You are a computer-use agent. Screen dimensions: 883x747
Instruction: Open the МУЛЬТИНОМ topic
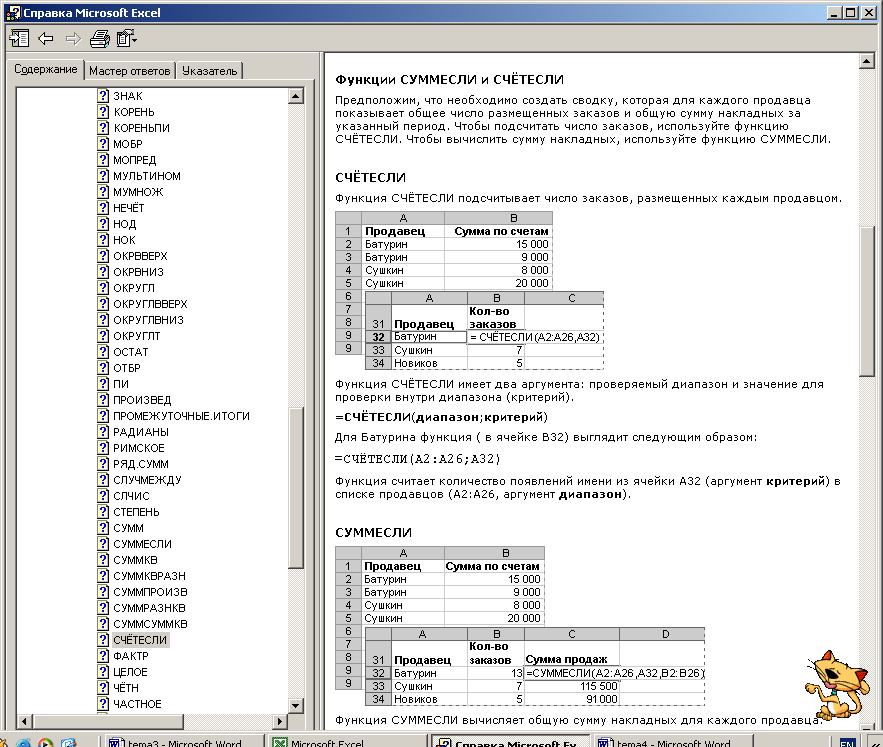(147, 176)
